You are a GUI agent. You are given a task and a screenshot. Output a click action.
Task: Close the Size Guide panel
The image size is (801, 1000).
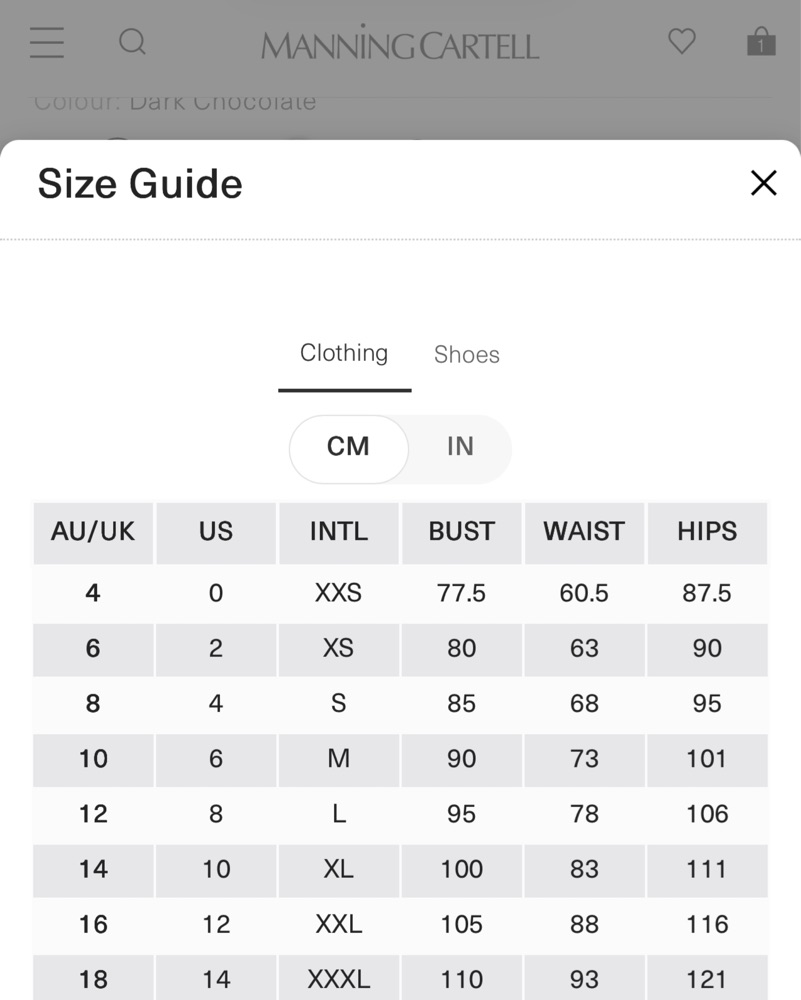(763, 183)
